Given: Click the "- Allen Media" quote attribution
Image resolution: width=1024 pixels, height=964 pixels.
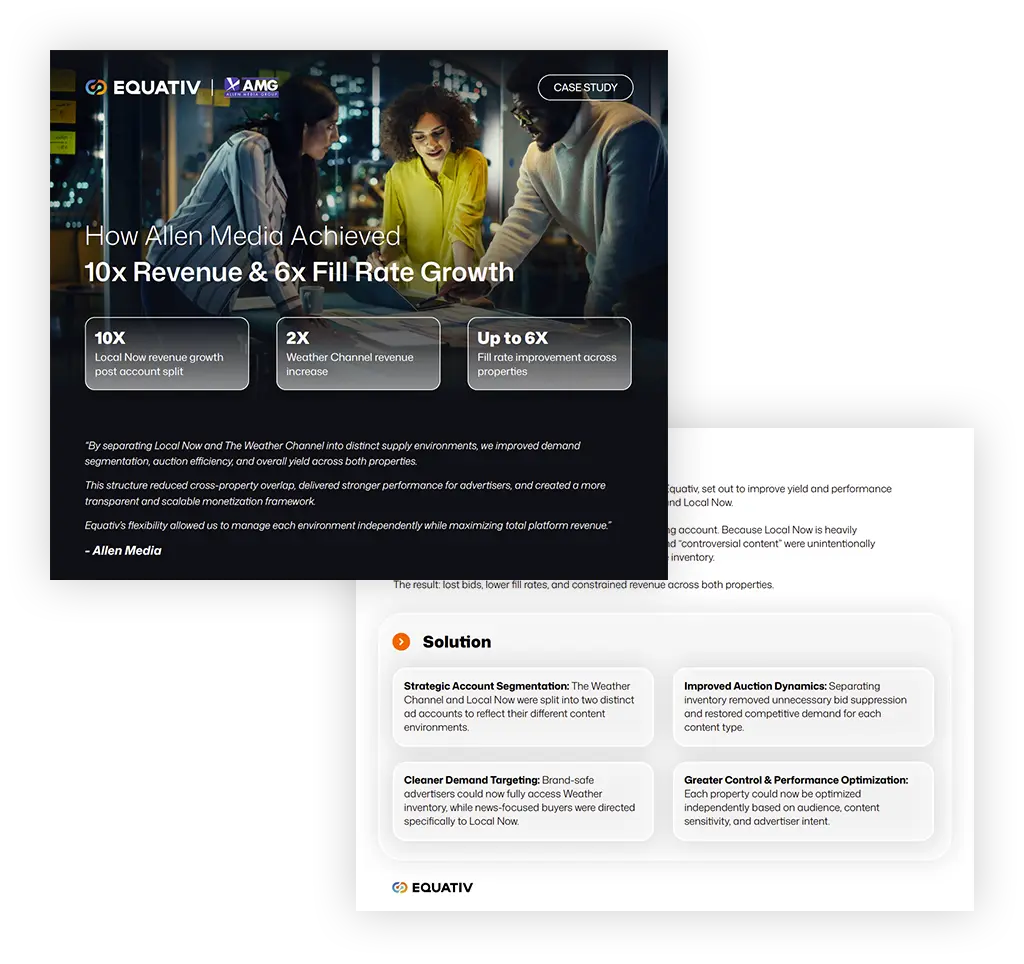Looking at the screenshot, I should click(x=123, y=551).
